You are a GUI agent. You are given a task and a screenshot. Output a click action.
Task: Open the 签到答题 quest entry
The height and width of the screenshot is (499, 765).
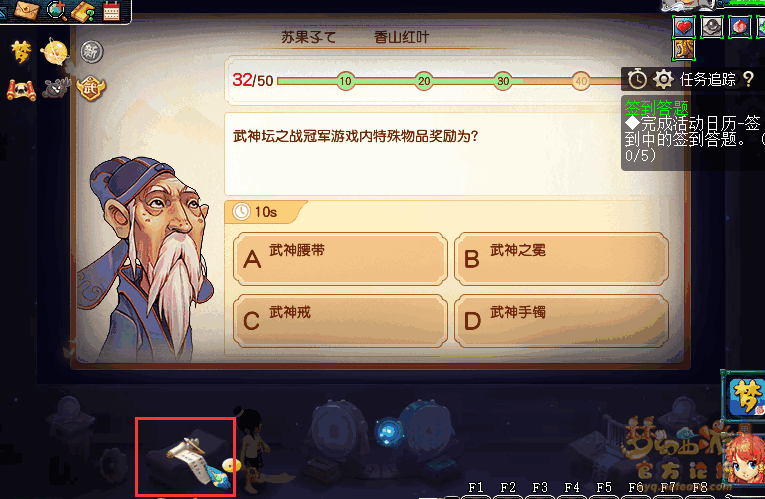(x=657, y=107)
